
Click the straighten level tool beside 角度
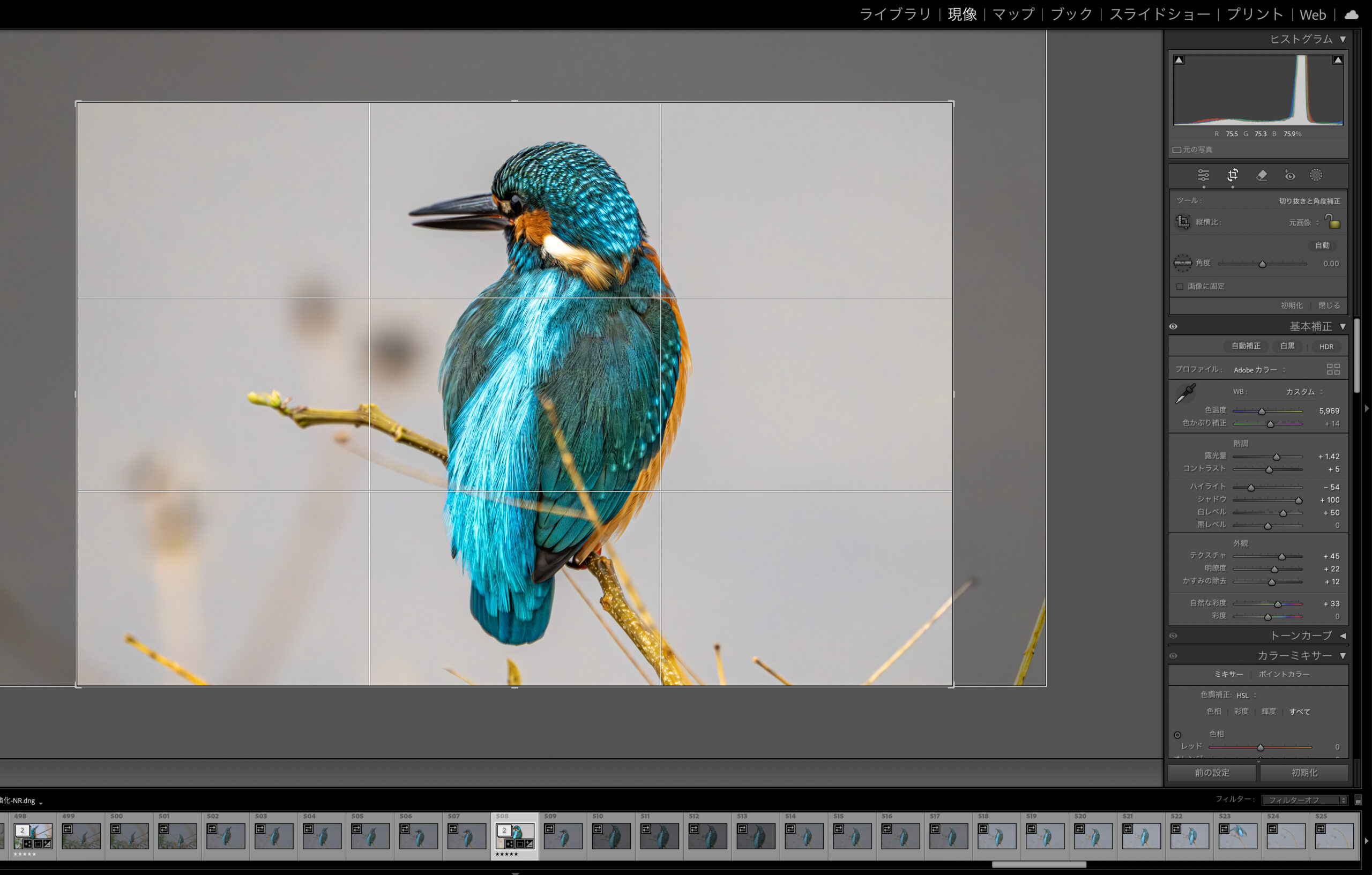tap(1183, 263)
